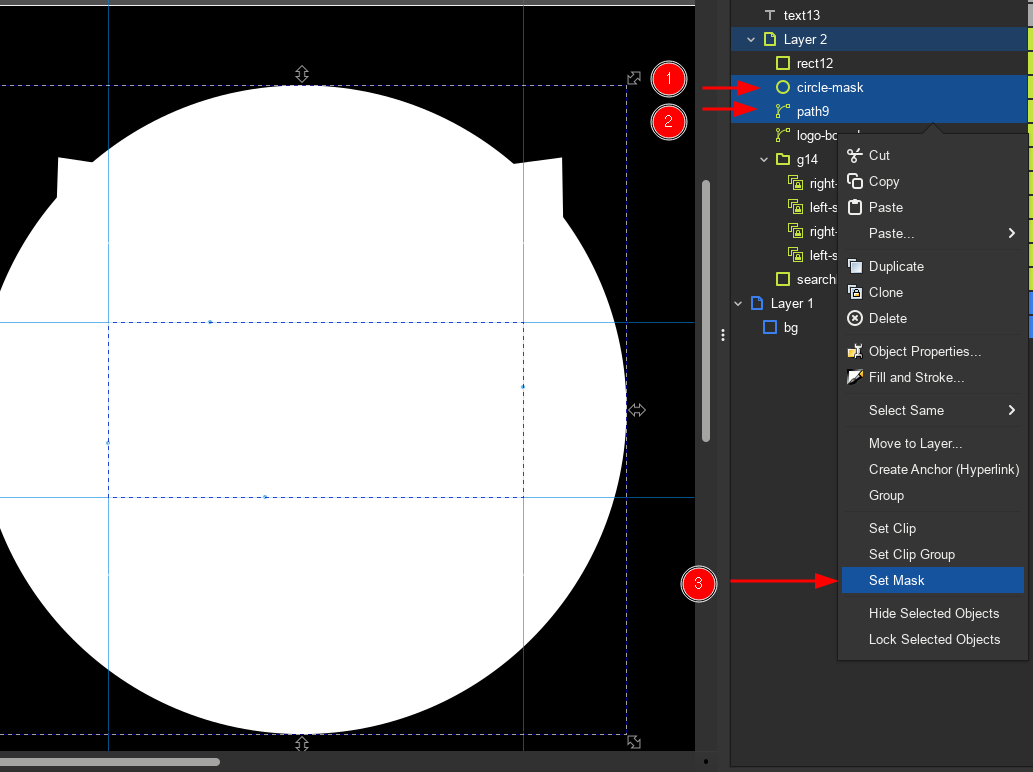The width and height of the screenshot is (1033, 772).
Task: Choose Lock Selected Objects
Action: [x=932, y=640]
